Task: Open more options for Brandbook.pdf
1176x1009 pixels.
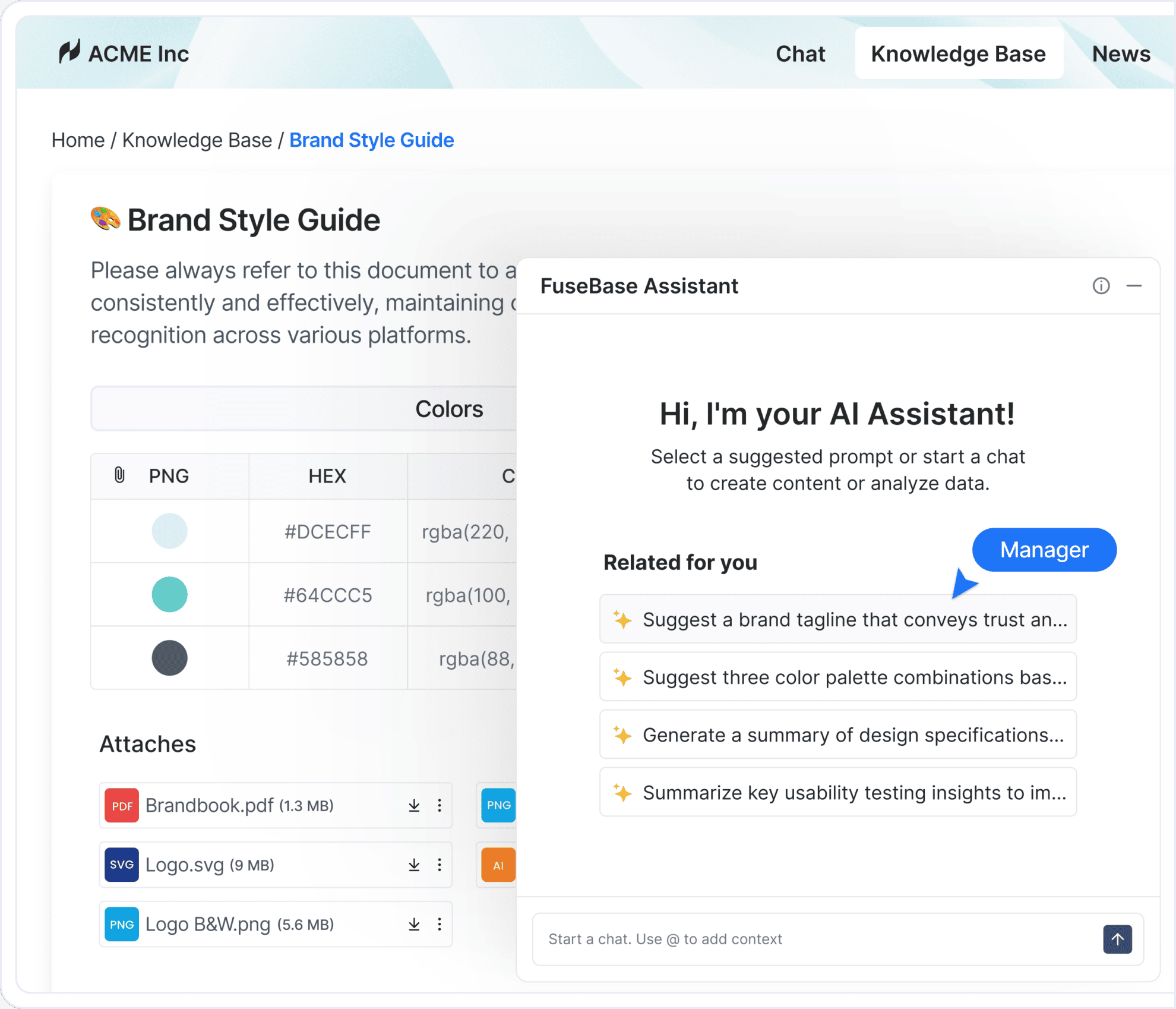Action: 440,805
